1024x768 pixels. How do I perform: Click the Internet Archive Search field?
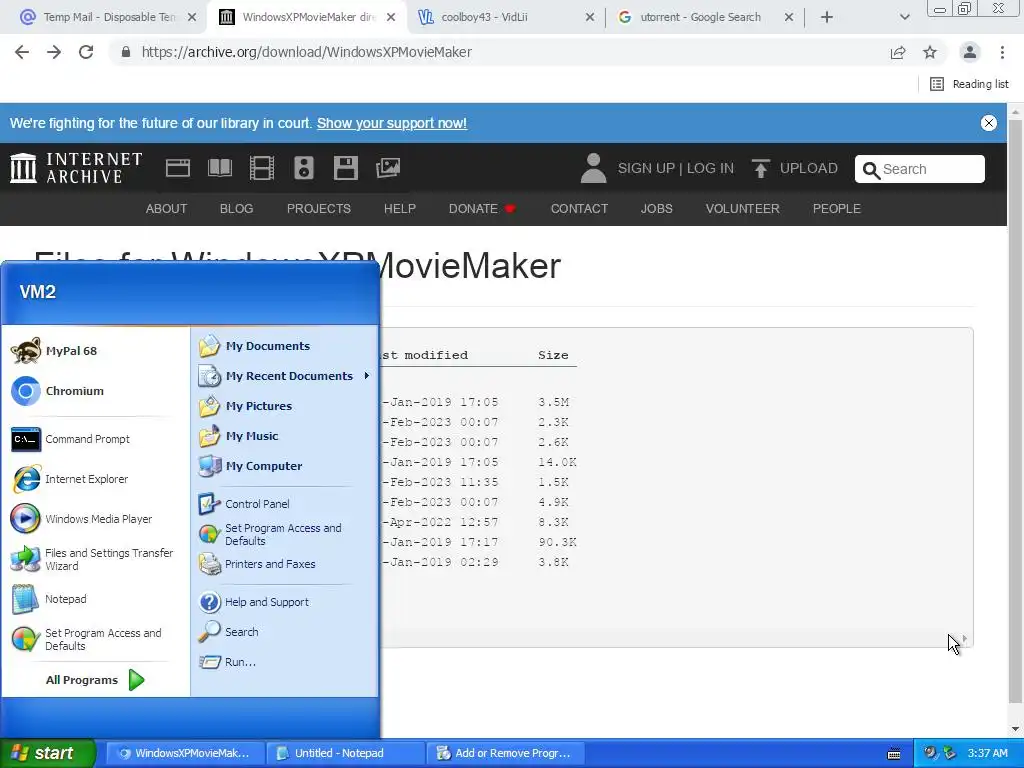pyautogui.click(x=920, y=169)
